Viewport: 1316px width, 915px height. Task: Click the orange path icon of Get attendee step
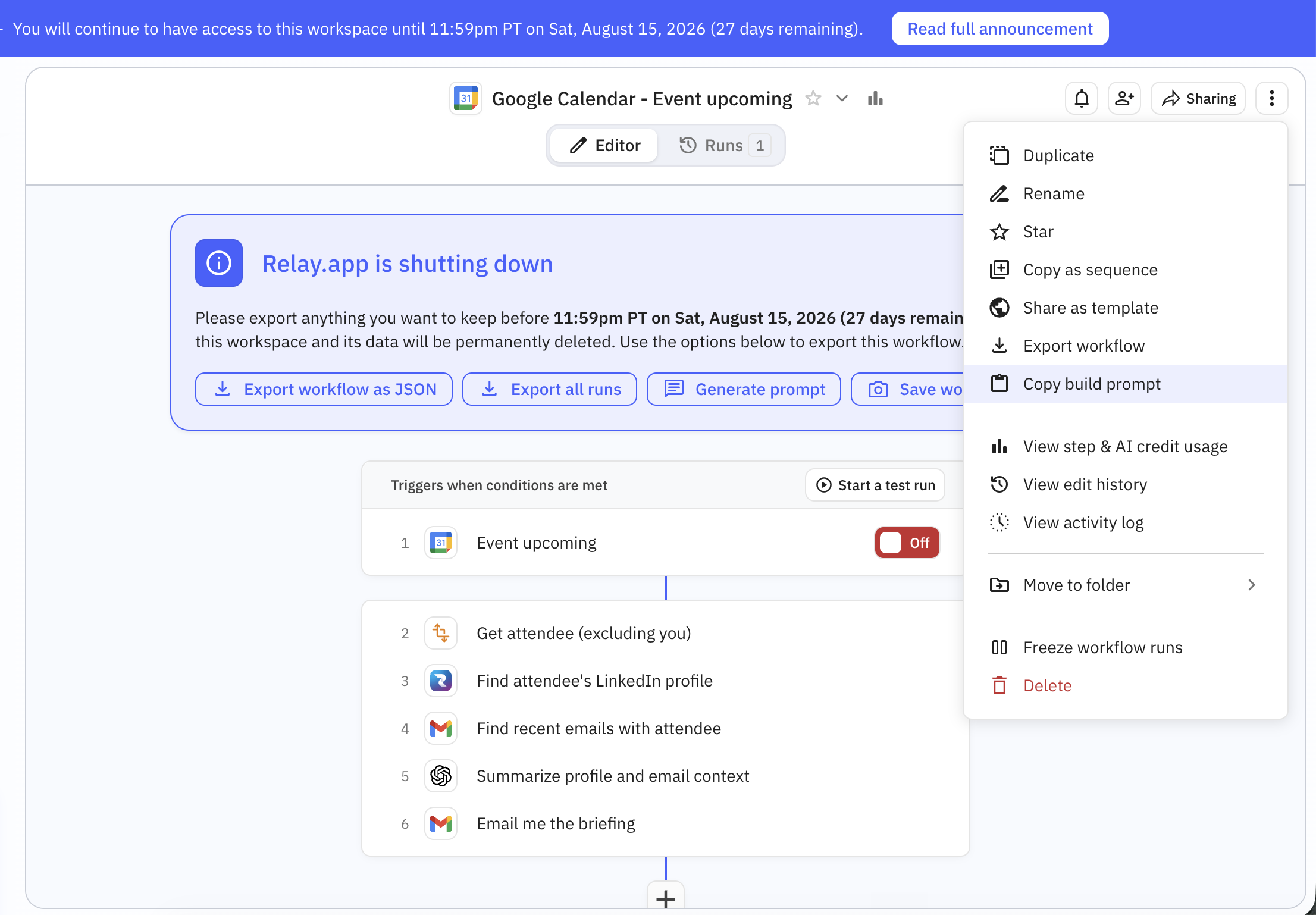[441, 633]
